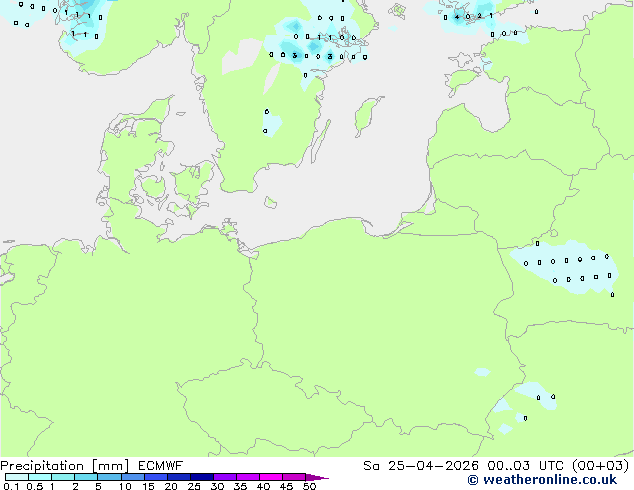Click the '50' legend tick label
The width and height of the screenshot is (634, 490).
point(309,486)
